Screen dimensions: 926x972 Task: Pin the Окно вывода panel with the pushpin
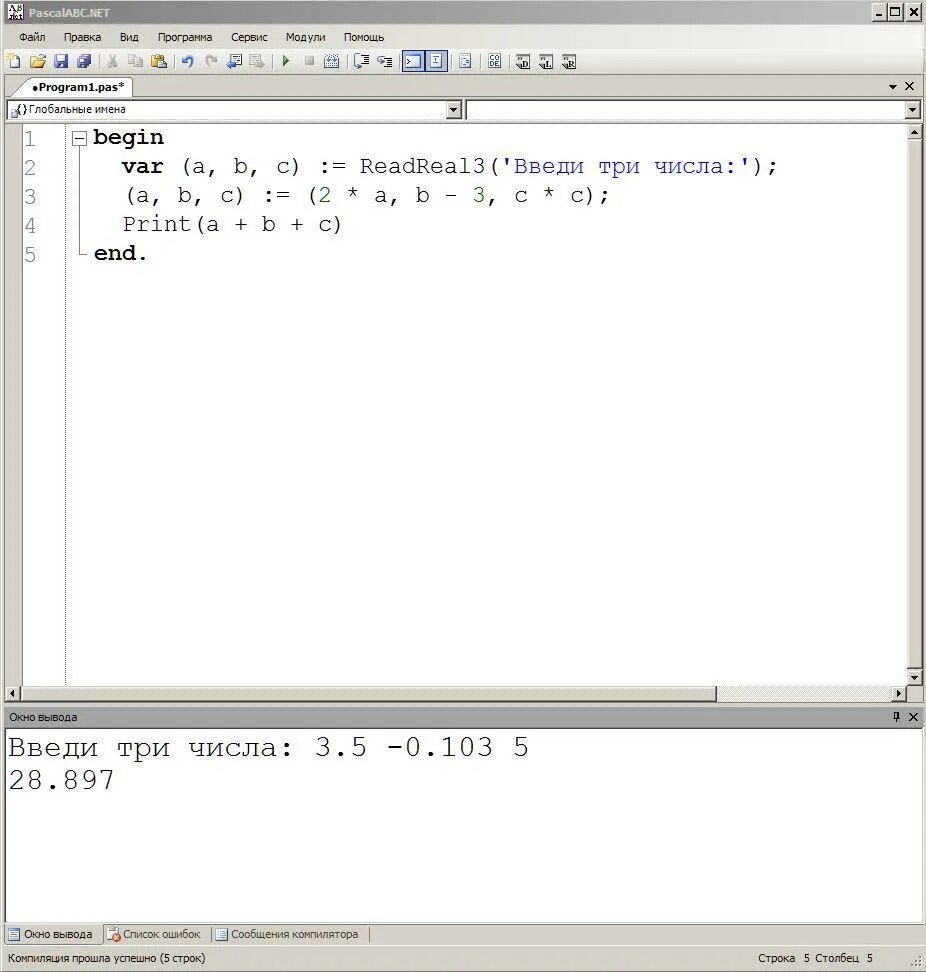[896, 717]
